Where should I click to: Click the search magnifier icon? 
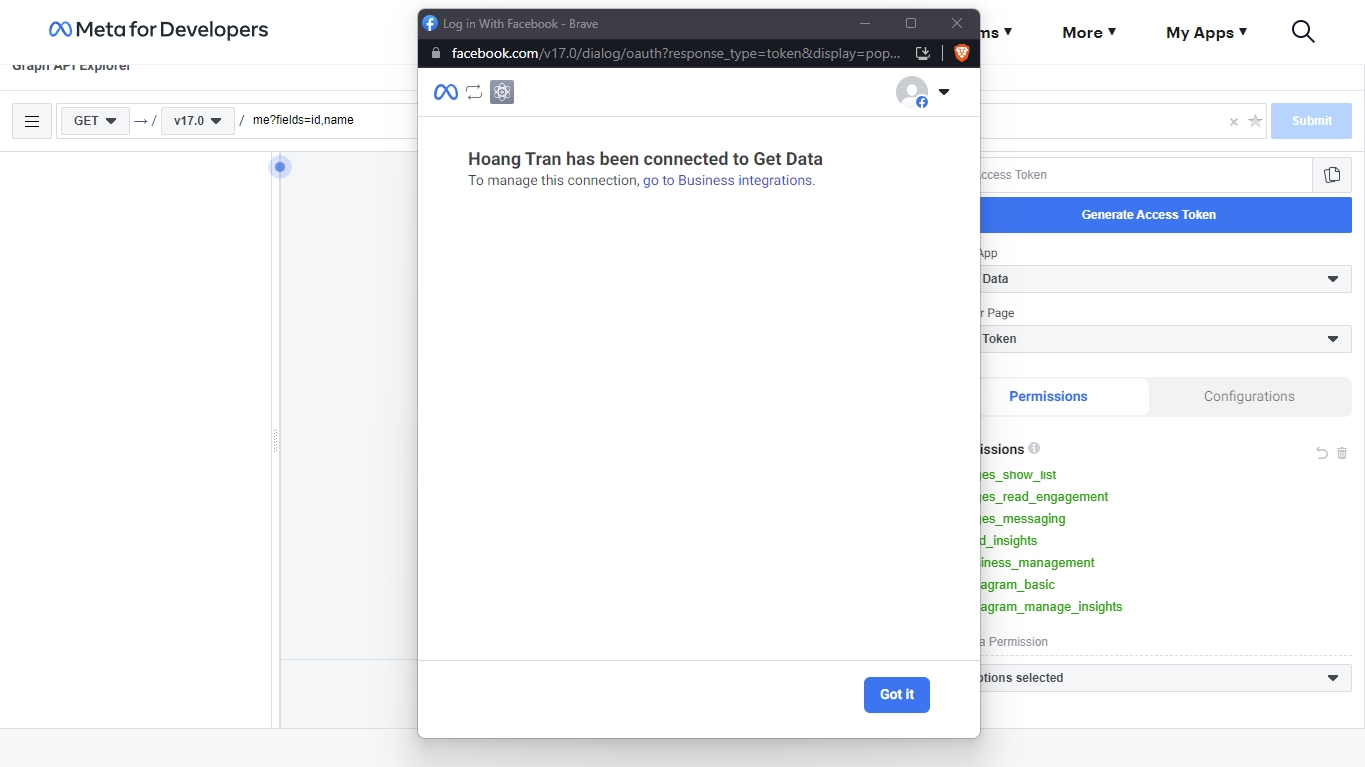click(x=1302, y=32)
